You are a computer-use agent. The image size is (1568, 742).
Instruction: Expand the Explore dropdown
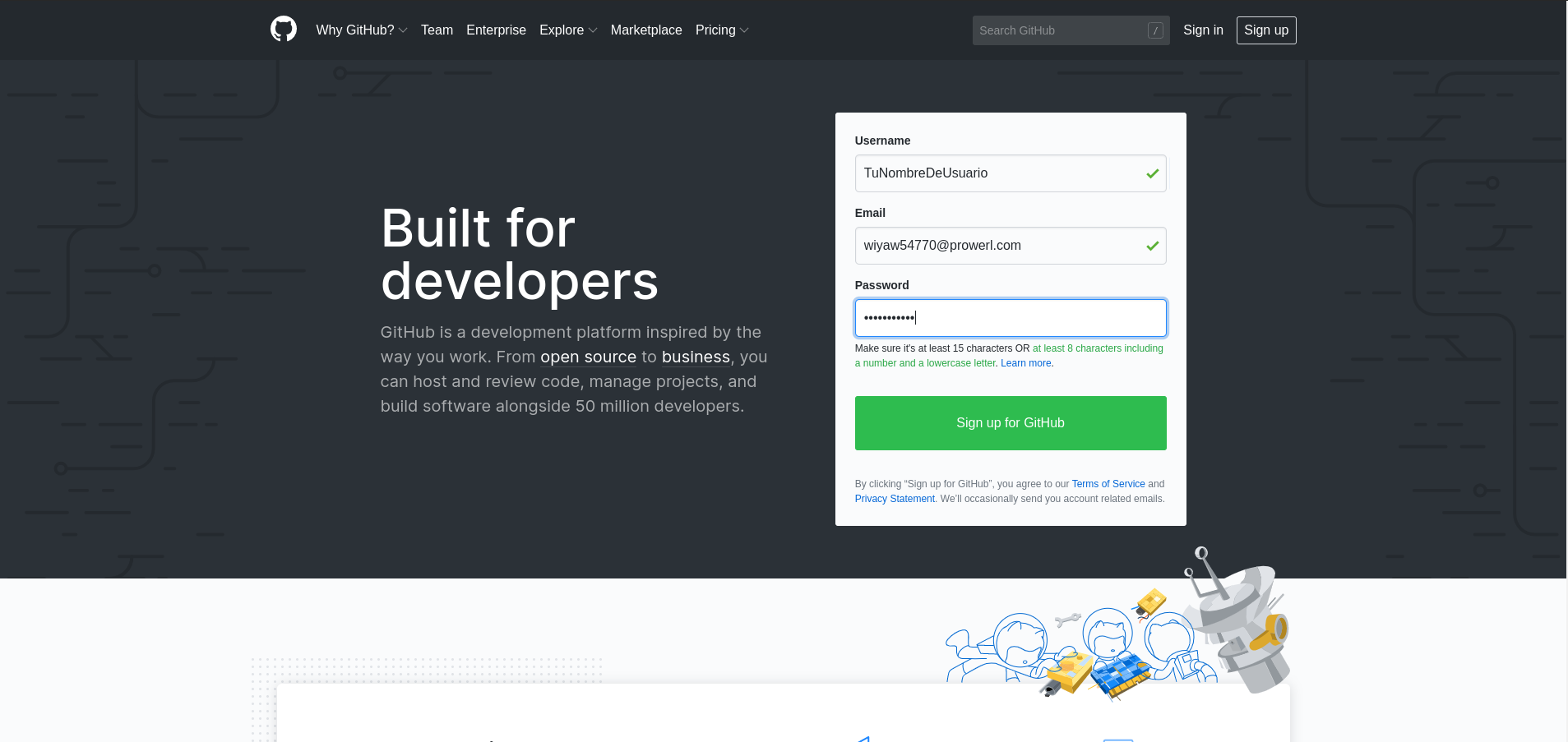coord(568,30)
